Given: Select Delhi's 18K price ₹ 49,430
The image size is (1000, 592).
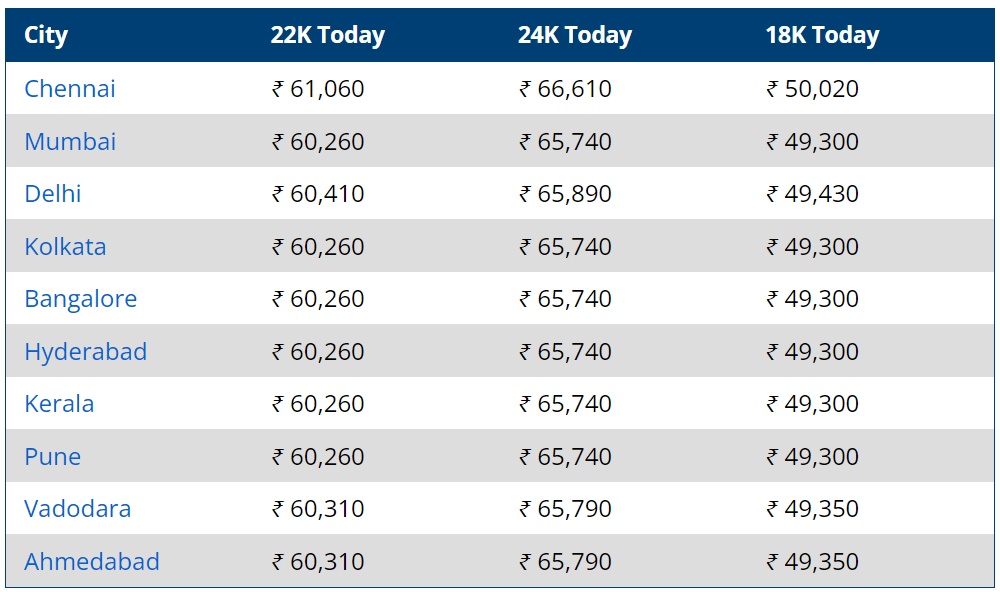Looking at the screenshot, I should pos(812,194).
